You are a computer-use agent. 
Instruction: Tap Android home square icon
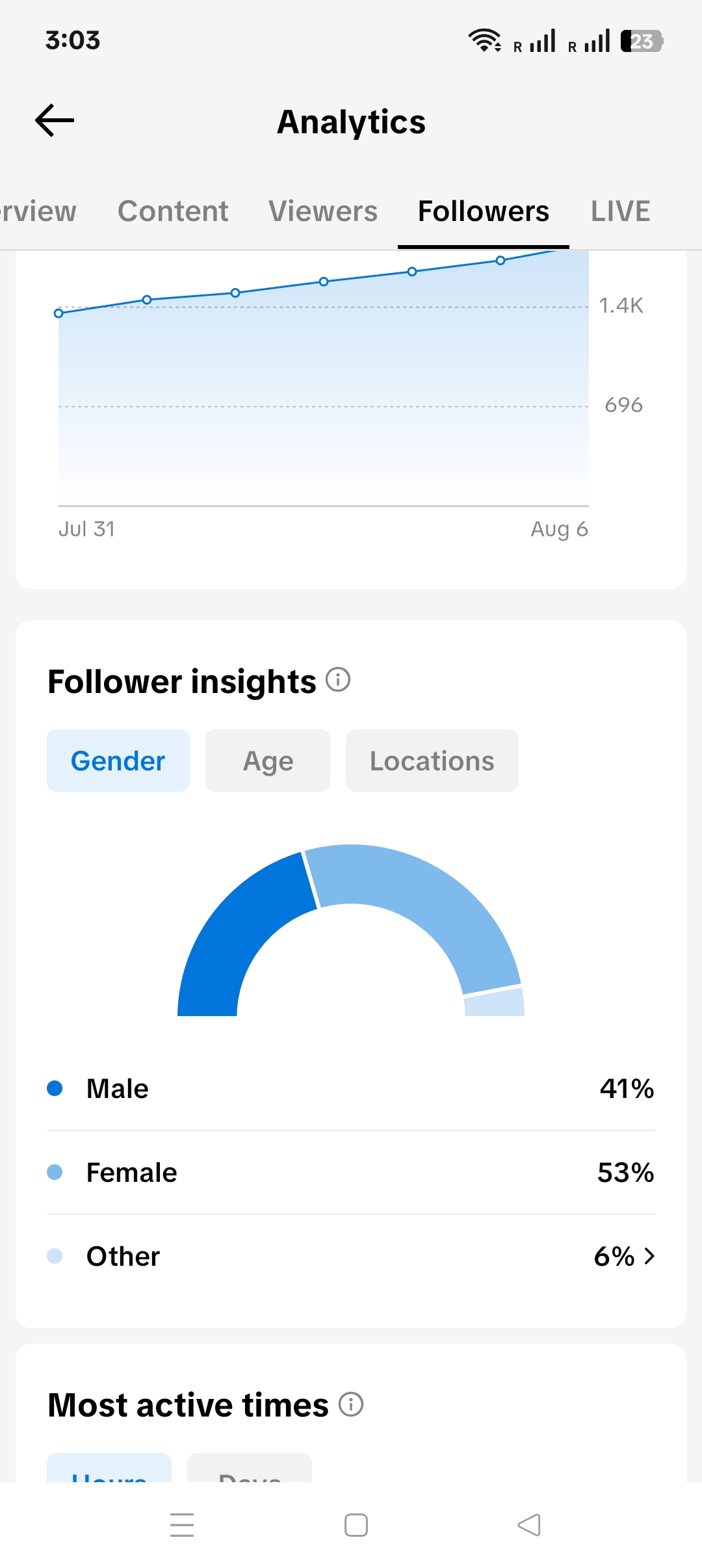[x=356, y=1525]
